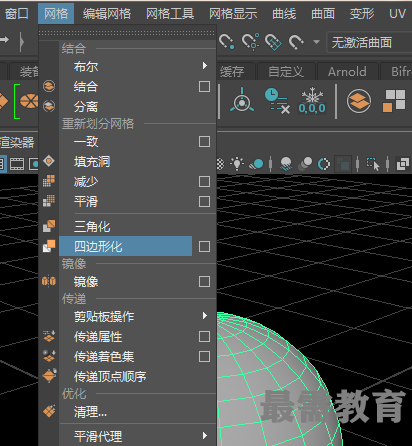This screenshot has height=446, width=412.
Task: Switch to the 缓存 shelf tab
Action: [232, 71]
